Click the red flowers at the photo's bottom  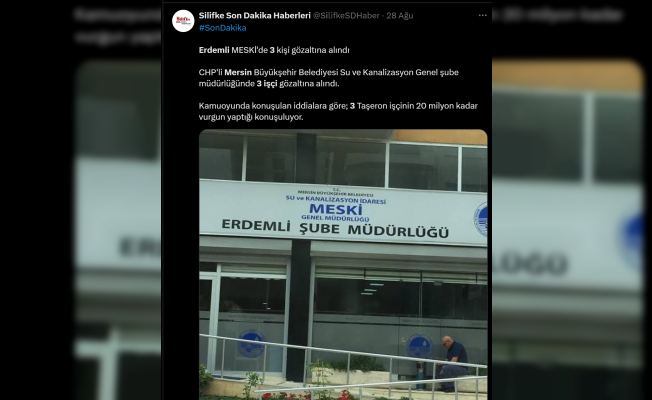tap(307, 395)
